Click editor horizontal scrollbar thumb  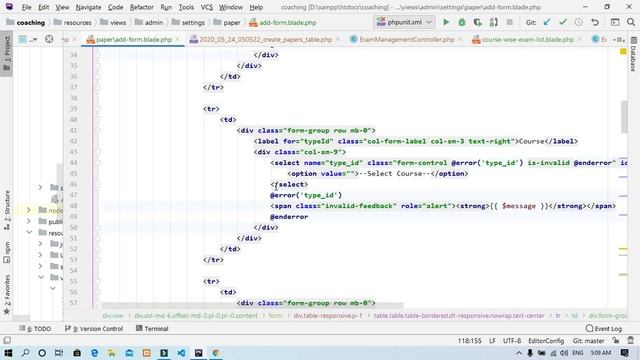click(x=252, y=305)
